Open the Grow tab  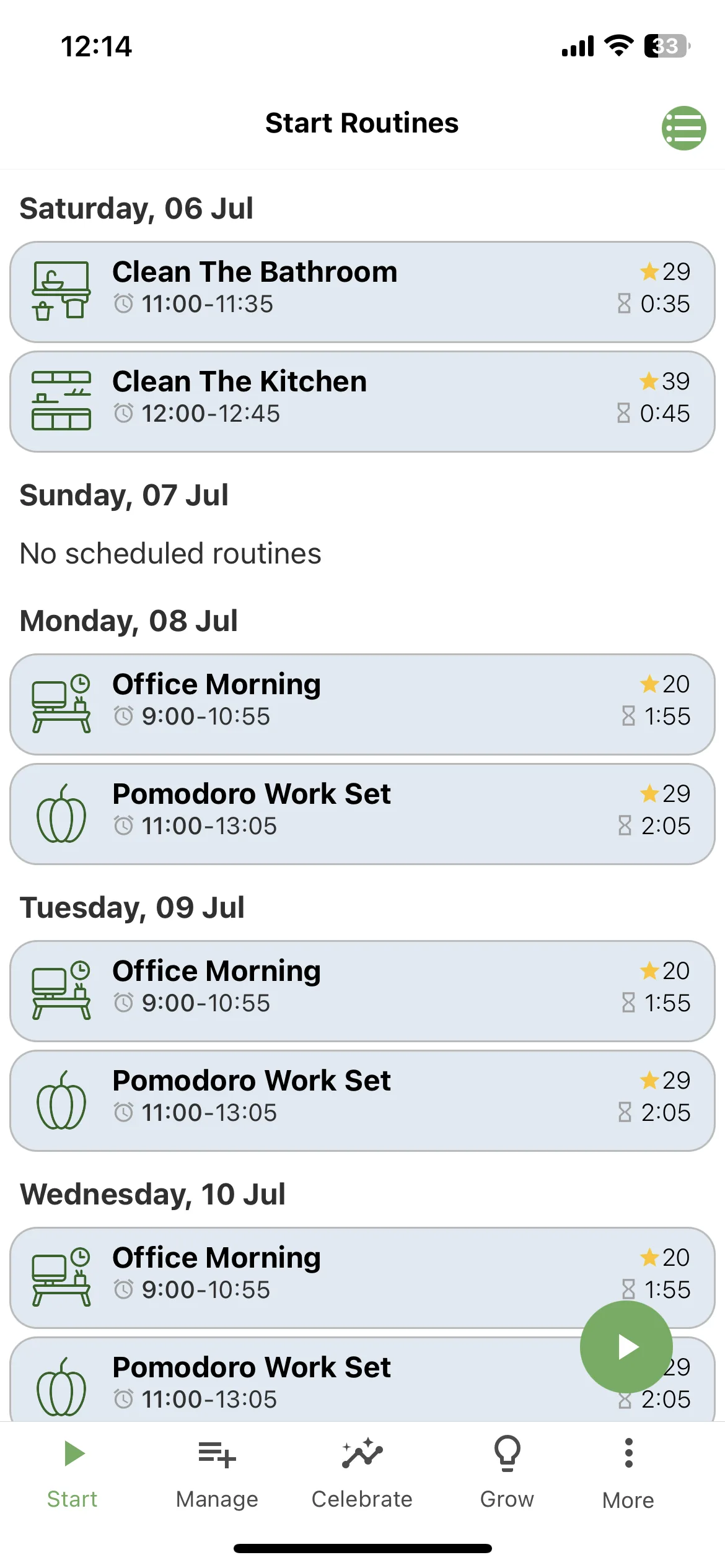point(507,1473)
